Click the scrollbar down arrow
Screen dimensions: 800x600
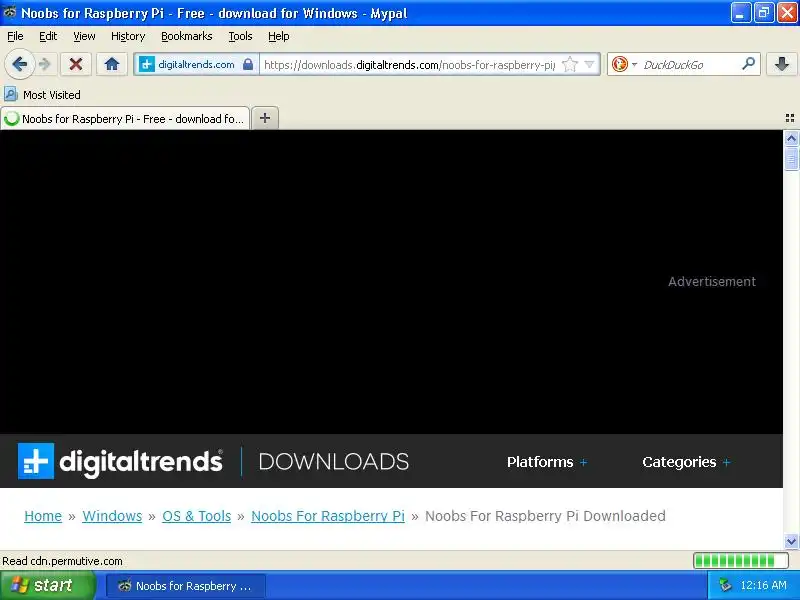pos(791,541)
